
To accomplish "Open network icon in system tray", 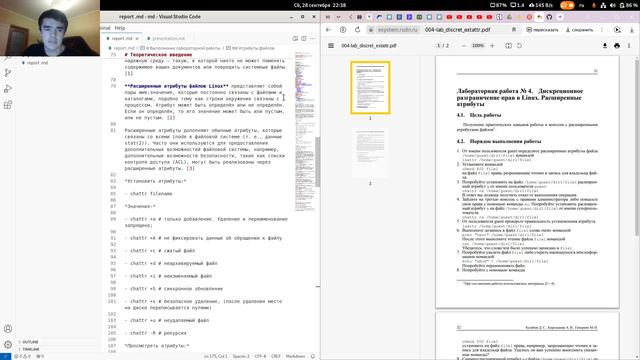I will [603, 5].
